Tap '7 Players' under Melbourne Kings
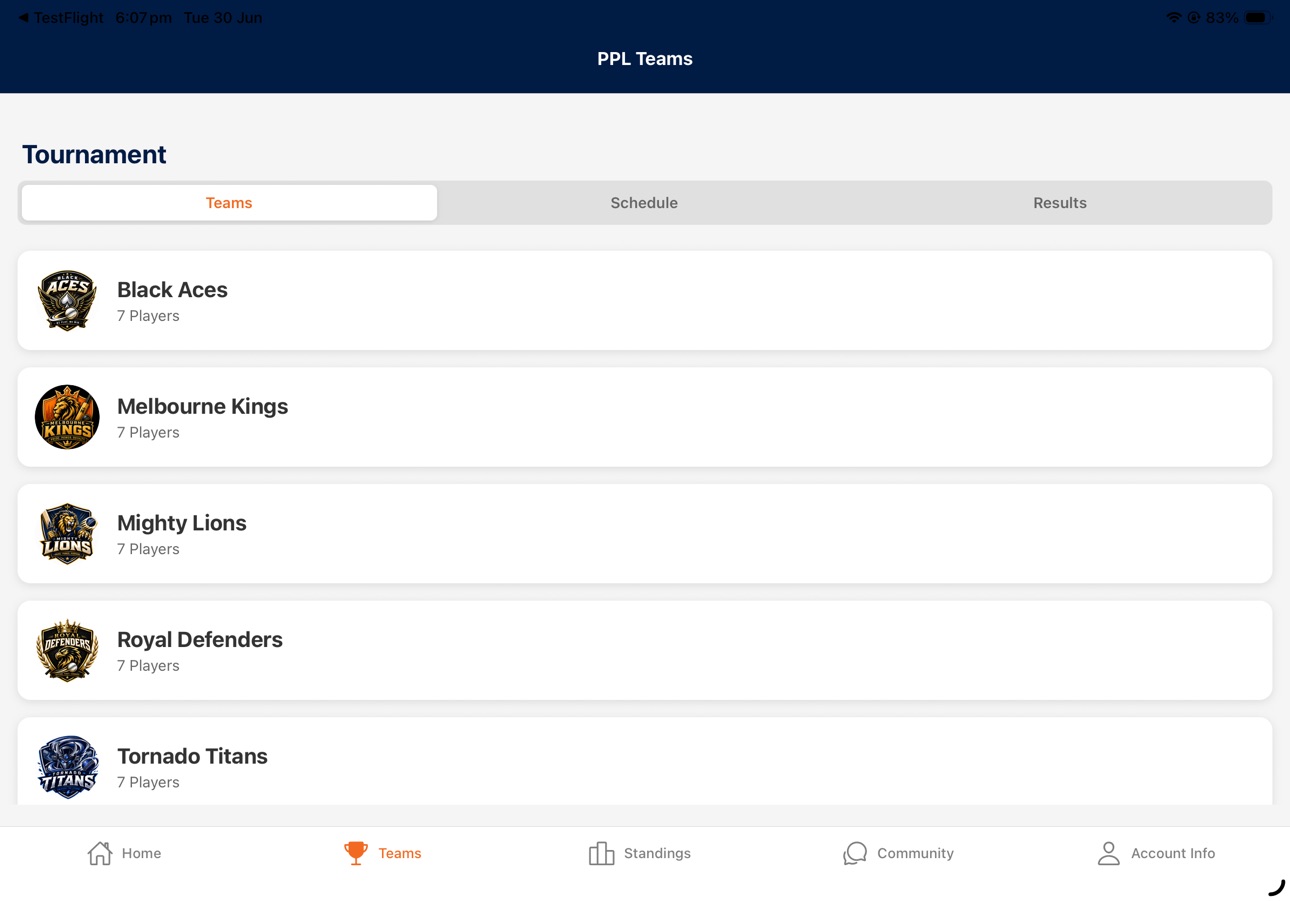The width and height of the screenshot is (1290, 901). pos(148,433)
